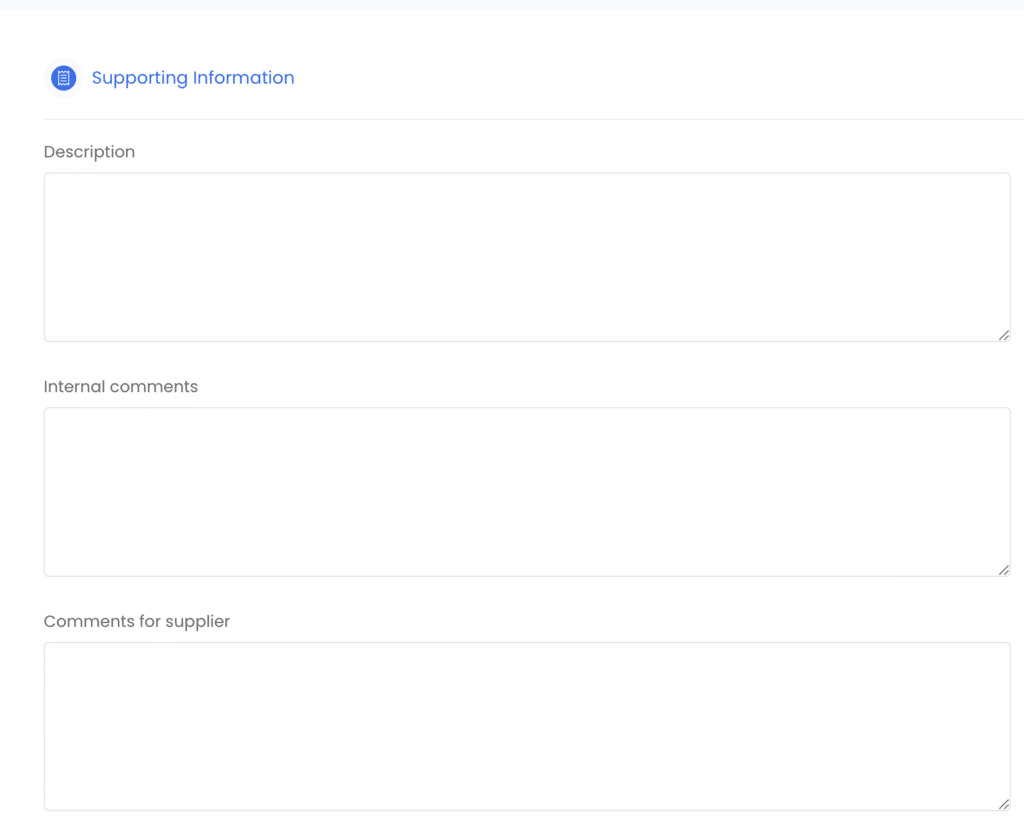Click the Internal comments resize handle

[1004, 570]
